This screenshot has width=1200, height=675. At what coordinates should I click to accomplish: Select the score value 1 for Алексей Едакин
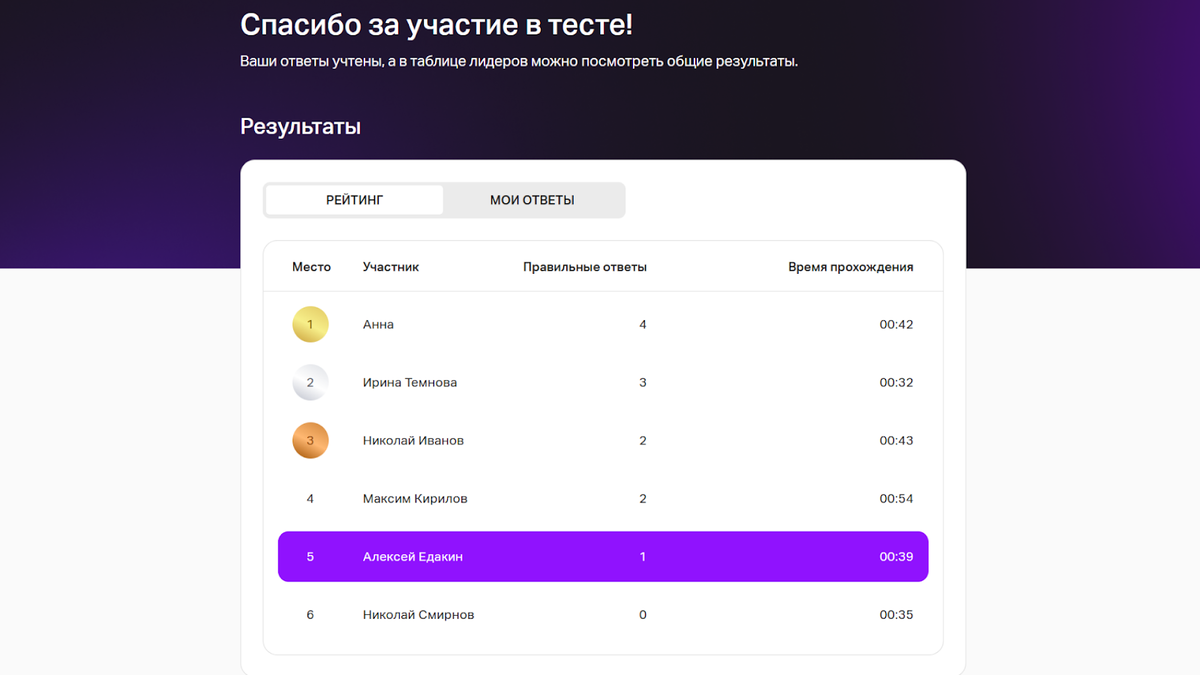click(642, 556)
